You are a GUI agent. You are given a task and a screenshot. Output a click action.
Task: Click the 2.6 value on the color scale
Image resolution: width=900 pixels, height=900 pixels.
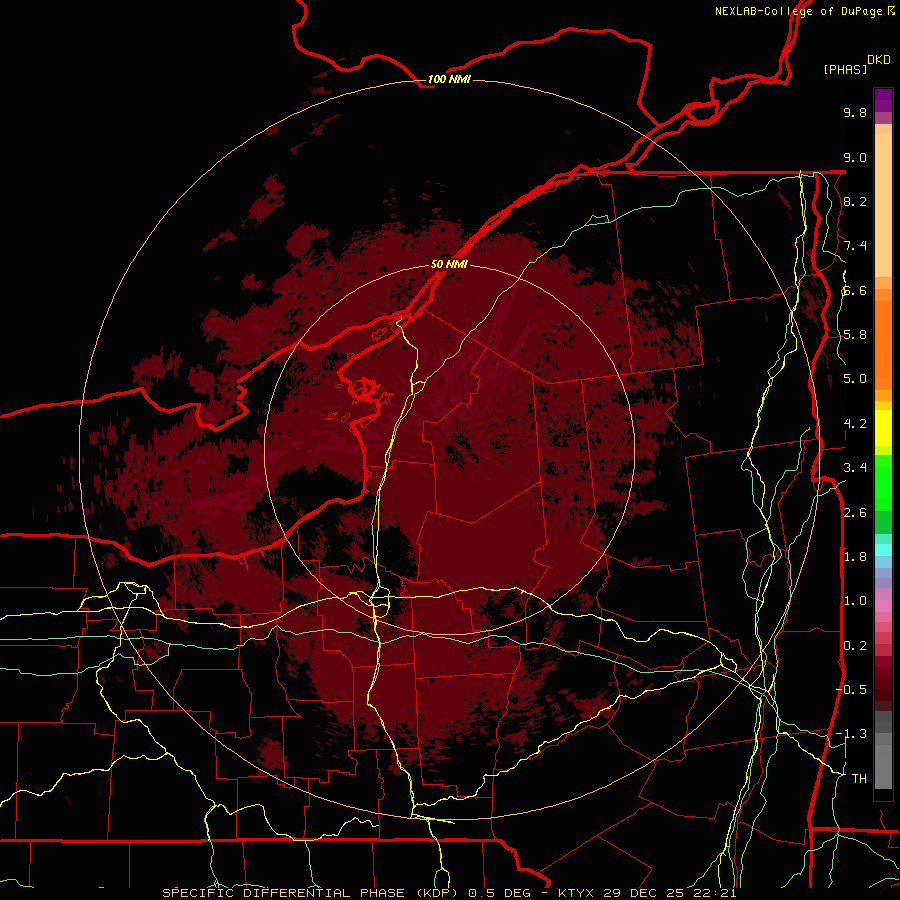[855, 513]
